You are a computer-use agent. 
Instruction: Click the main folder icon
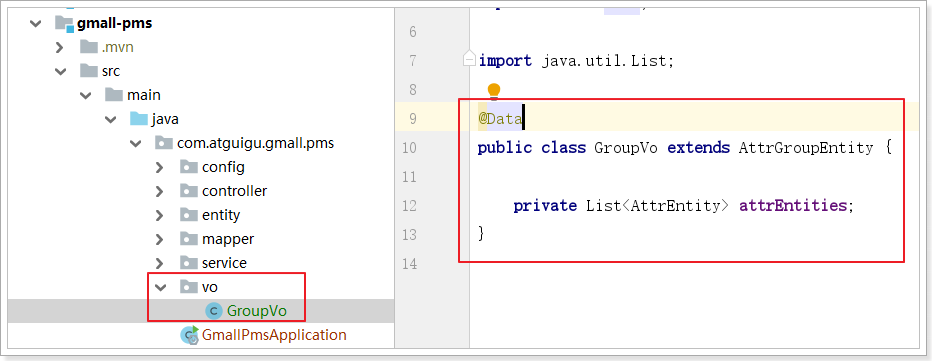[114, 95]
